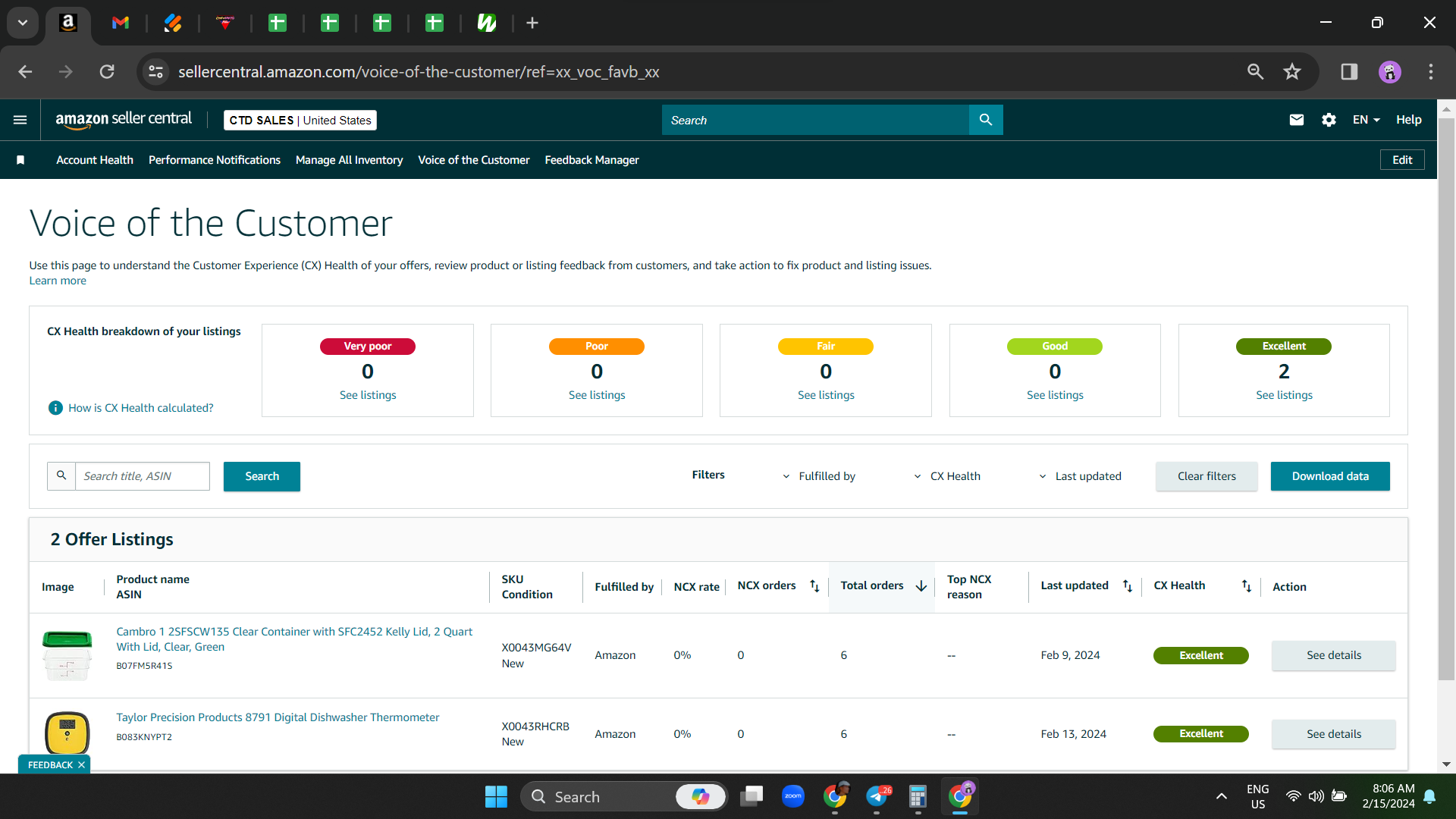Click the browser reload icon
The height and width of the screenshot is (819, 1456).
107,72
